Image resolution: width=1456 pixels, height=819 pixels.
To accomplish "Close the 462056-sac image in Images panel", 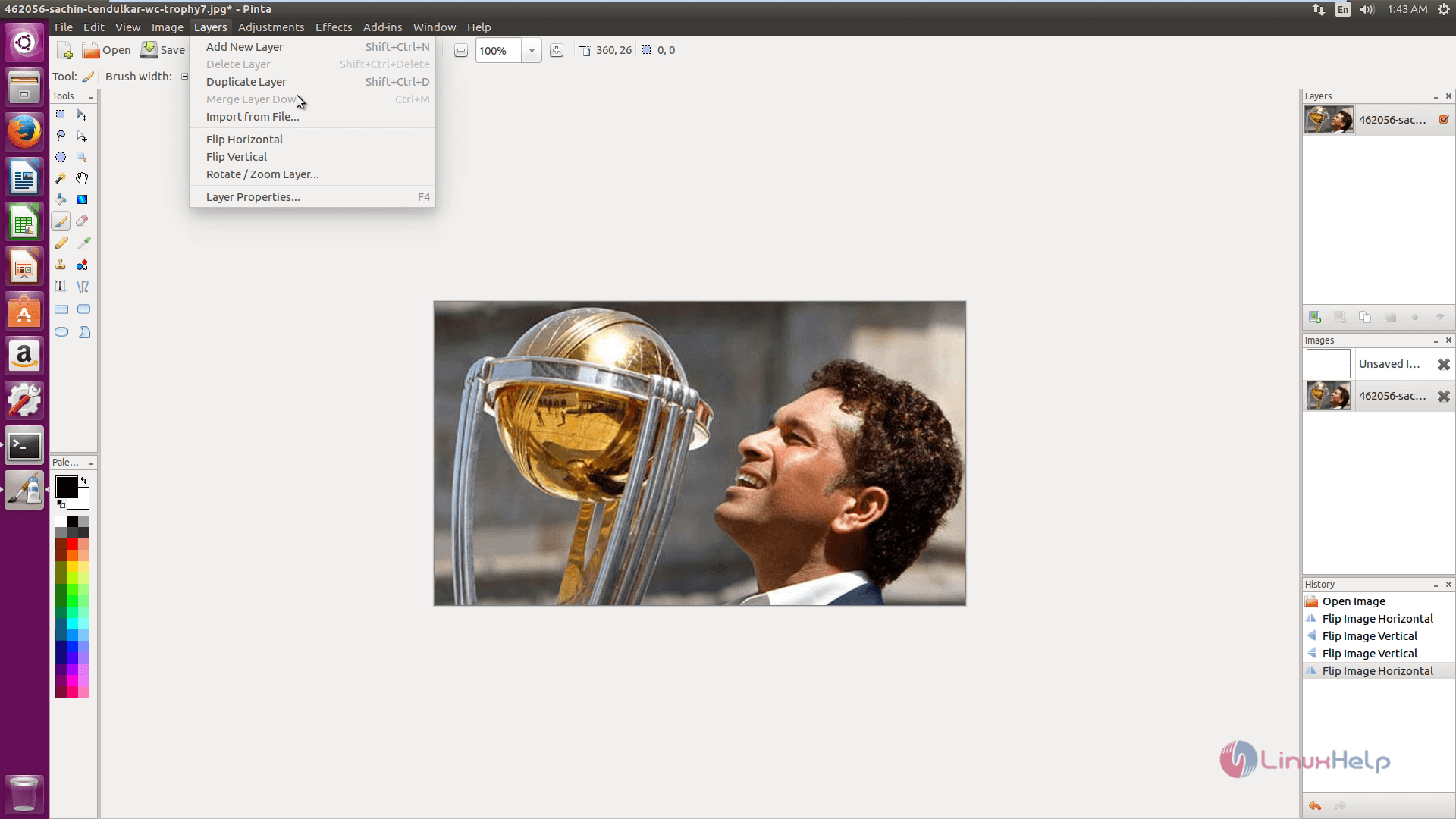I will point(1444,397).
